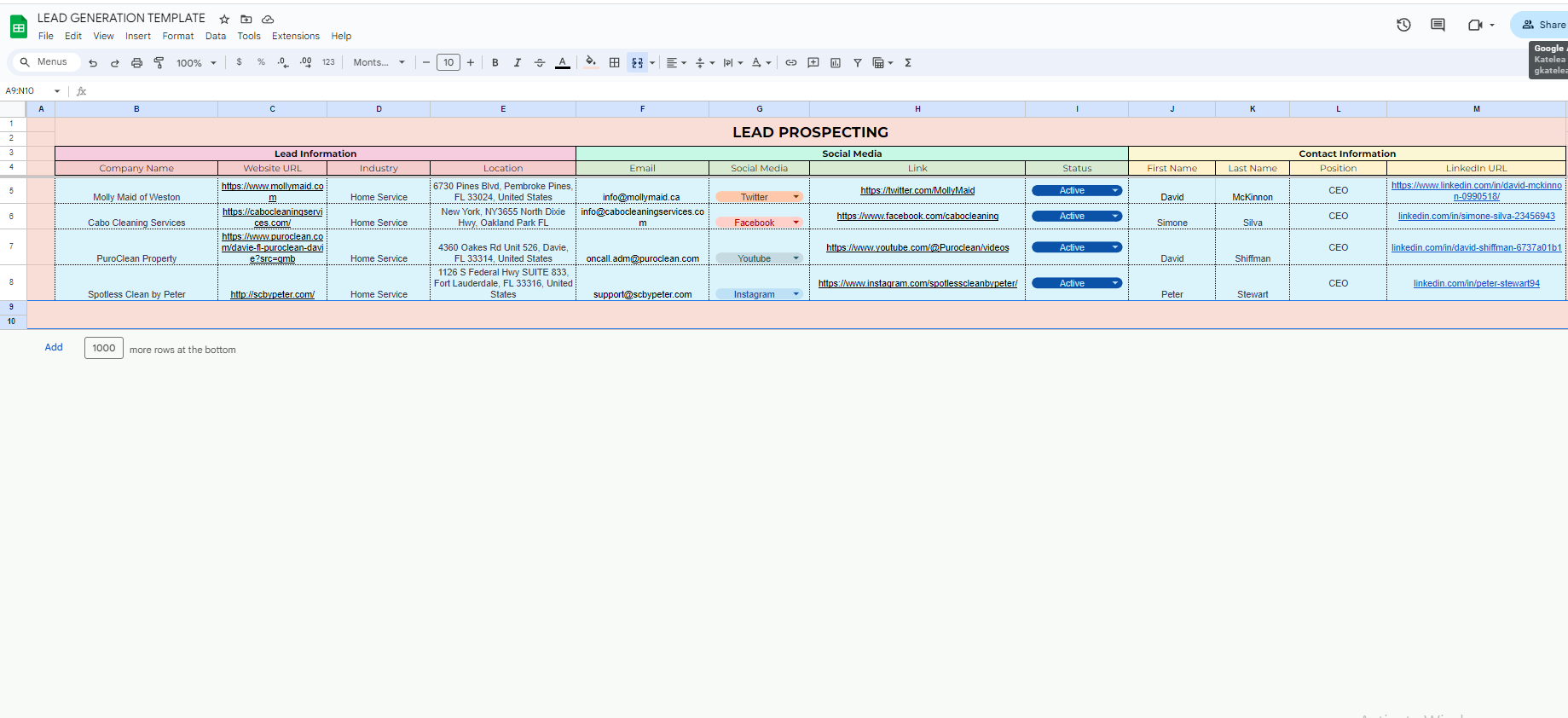Open the Twitter social media chip dropdown
The width and height of the screenshot is (1568, 718).
pos(796,197)
